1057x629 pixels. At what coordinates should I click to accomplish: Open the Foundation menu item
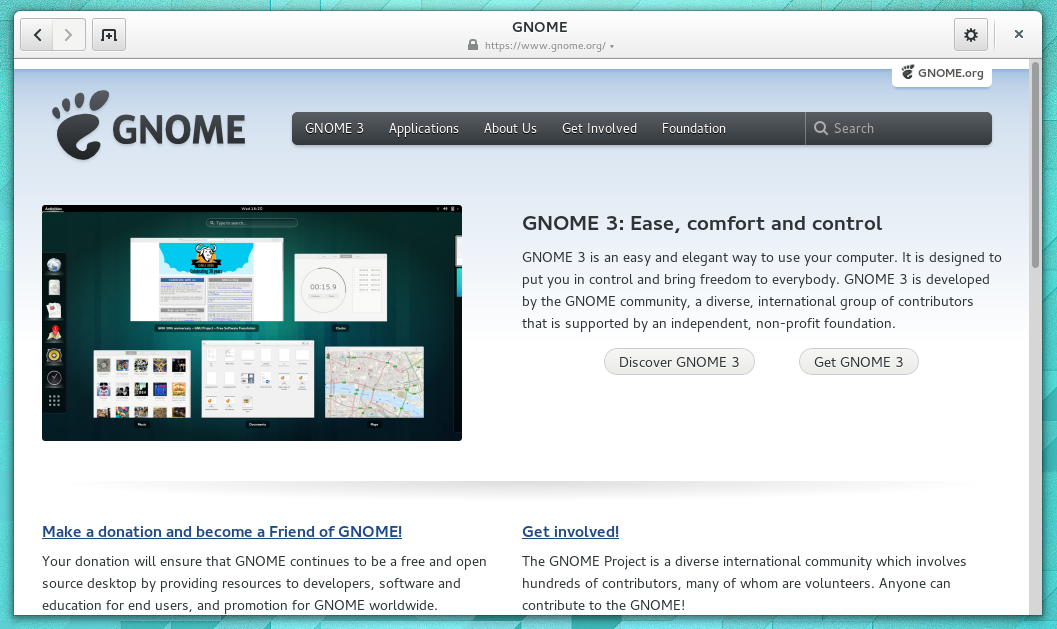[x=694, y=128]
